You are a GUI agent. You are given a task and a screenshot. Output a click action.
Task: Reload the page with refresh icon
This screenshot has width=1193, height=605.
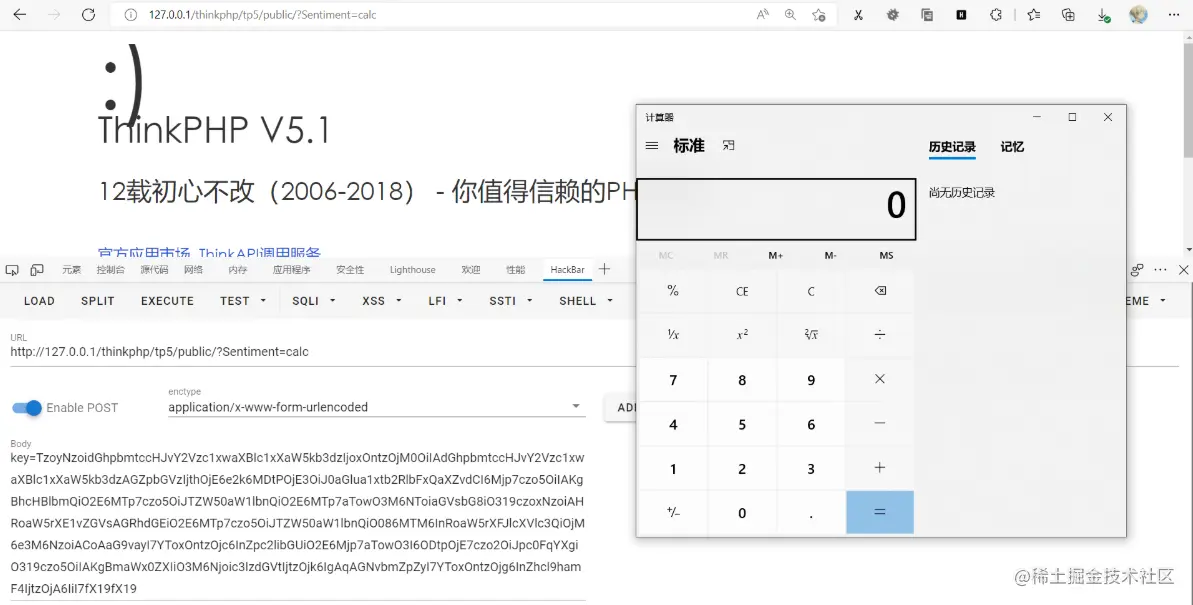pos(88,14)
